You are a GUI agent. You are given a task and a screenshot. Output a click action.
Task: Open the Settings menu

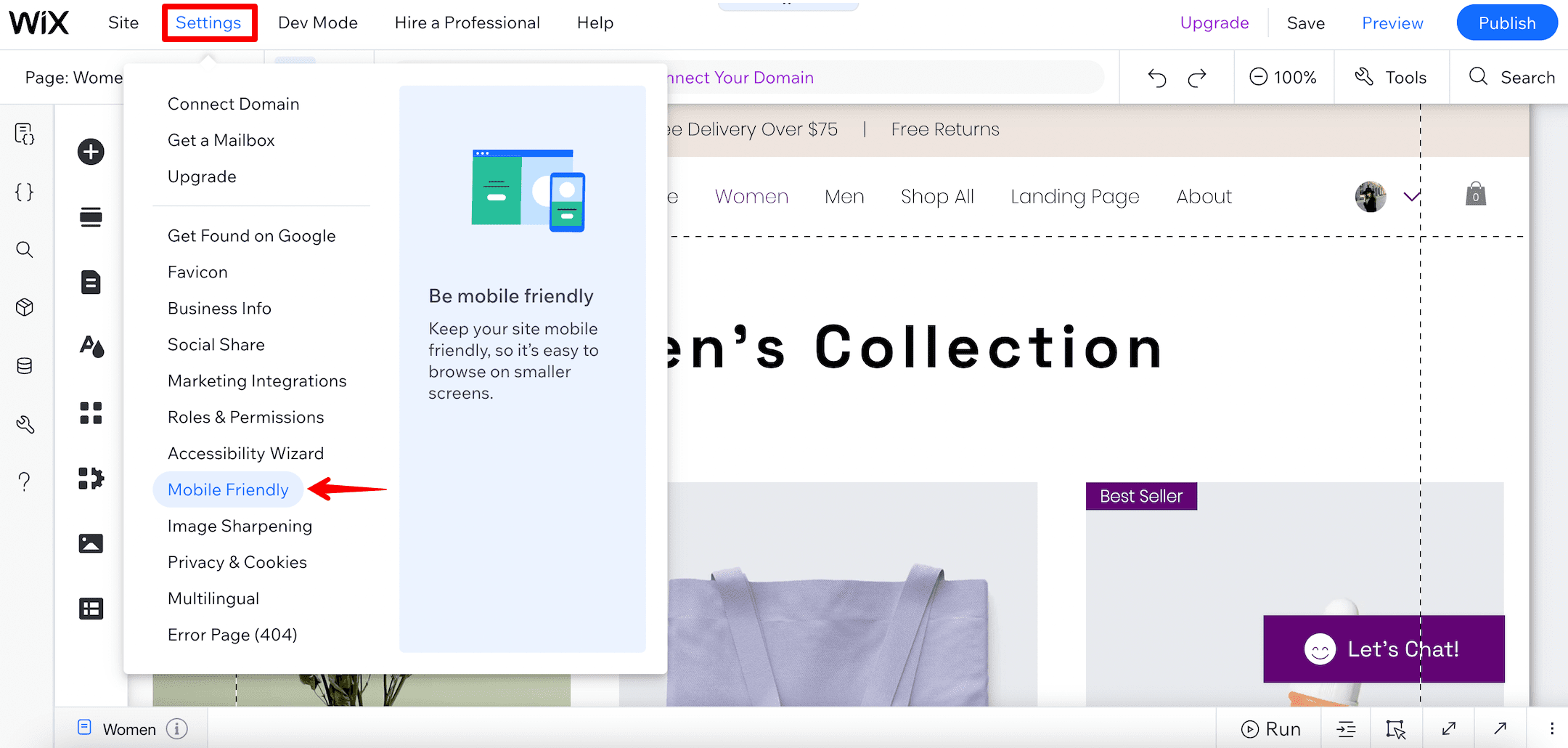[208, 23]
